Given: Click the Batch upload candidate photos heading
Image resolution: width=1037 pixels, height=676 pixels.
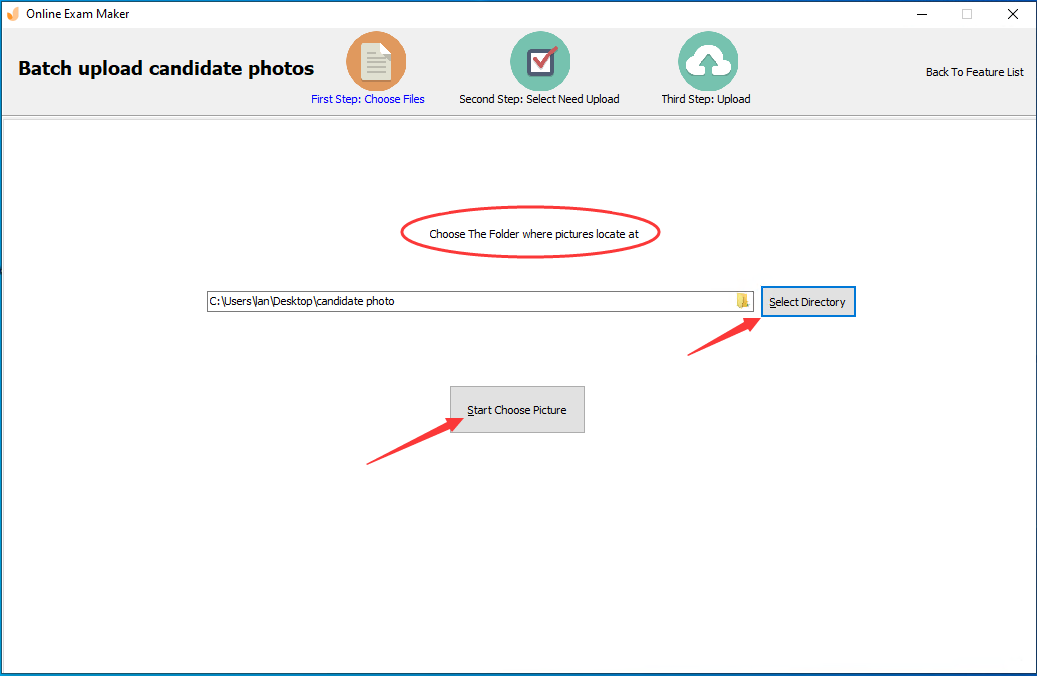Looking at the screenshot, I should click(166, 68).
